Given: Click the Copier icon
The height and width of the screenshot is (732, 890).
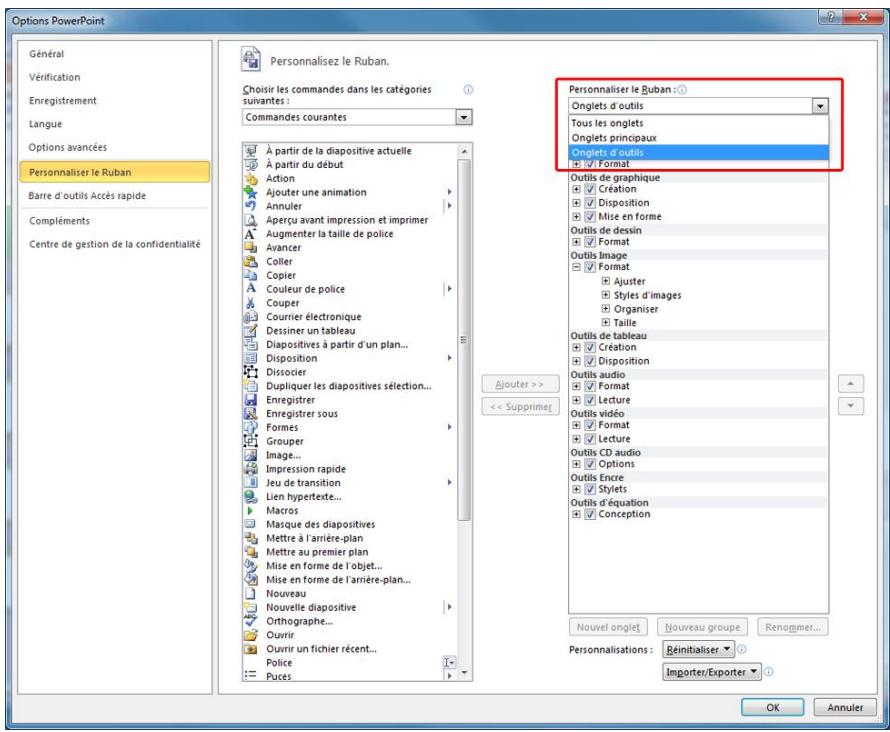Looking at the screenshot, I should pyautogui.click(x=250, y=275).
